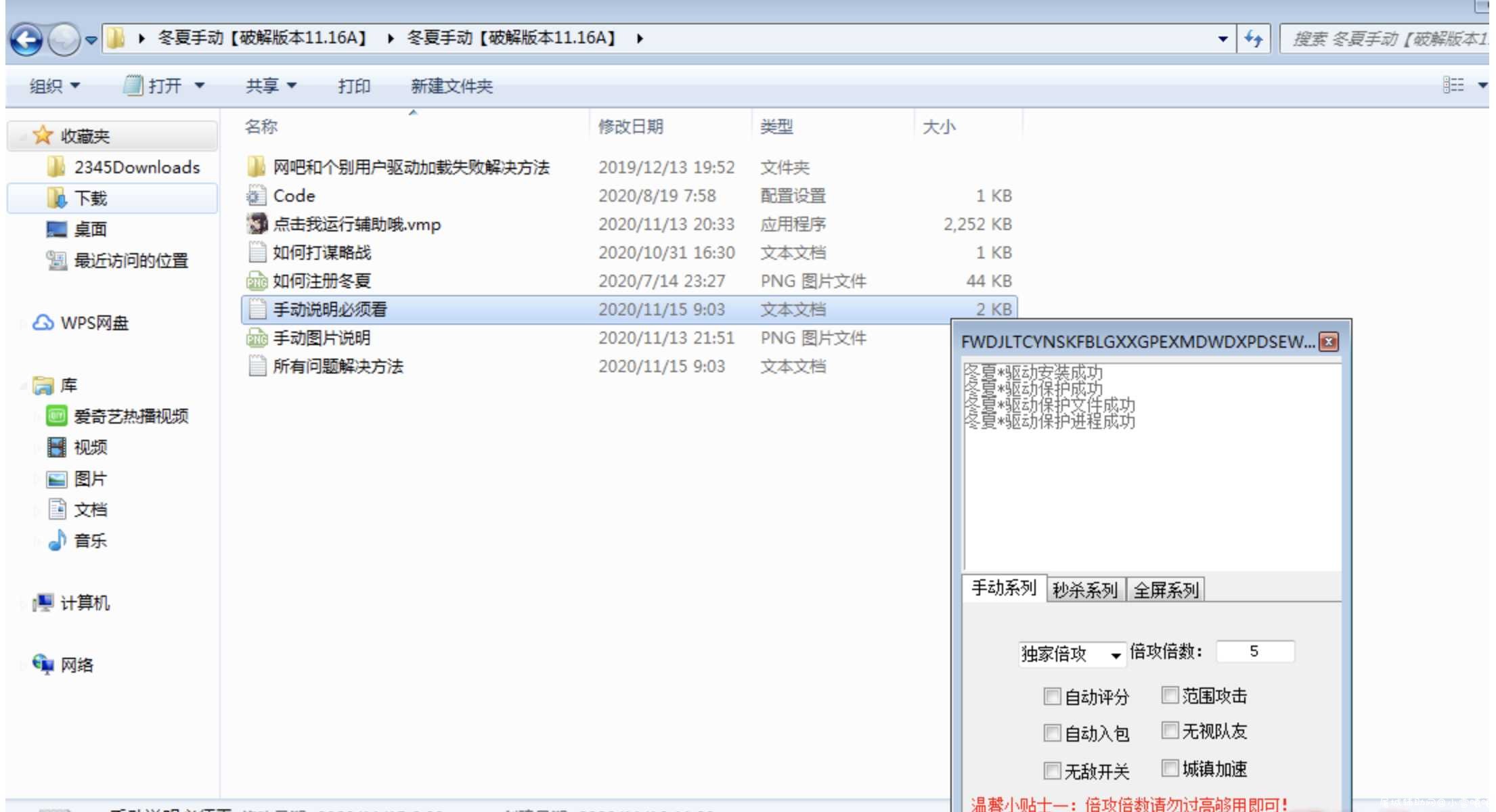Click the 文档 library icon
Screen dimensions: 1496x812
tap(57, 510)
